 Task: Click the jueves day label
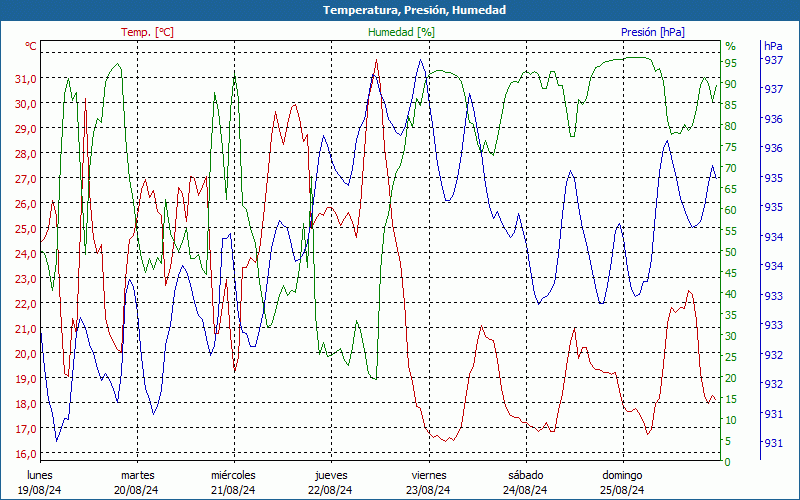(331, 475)
